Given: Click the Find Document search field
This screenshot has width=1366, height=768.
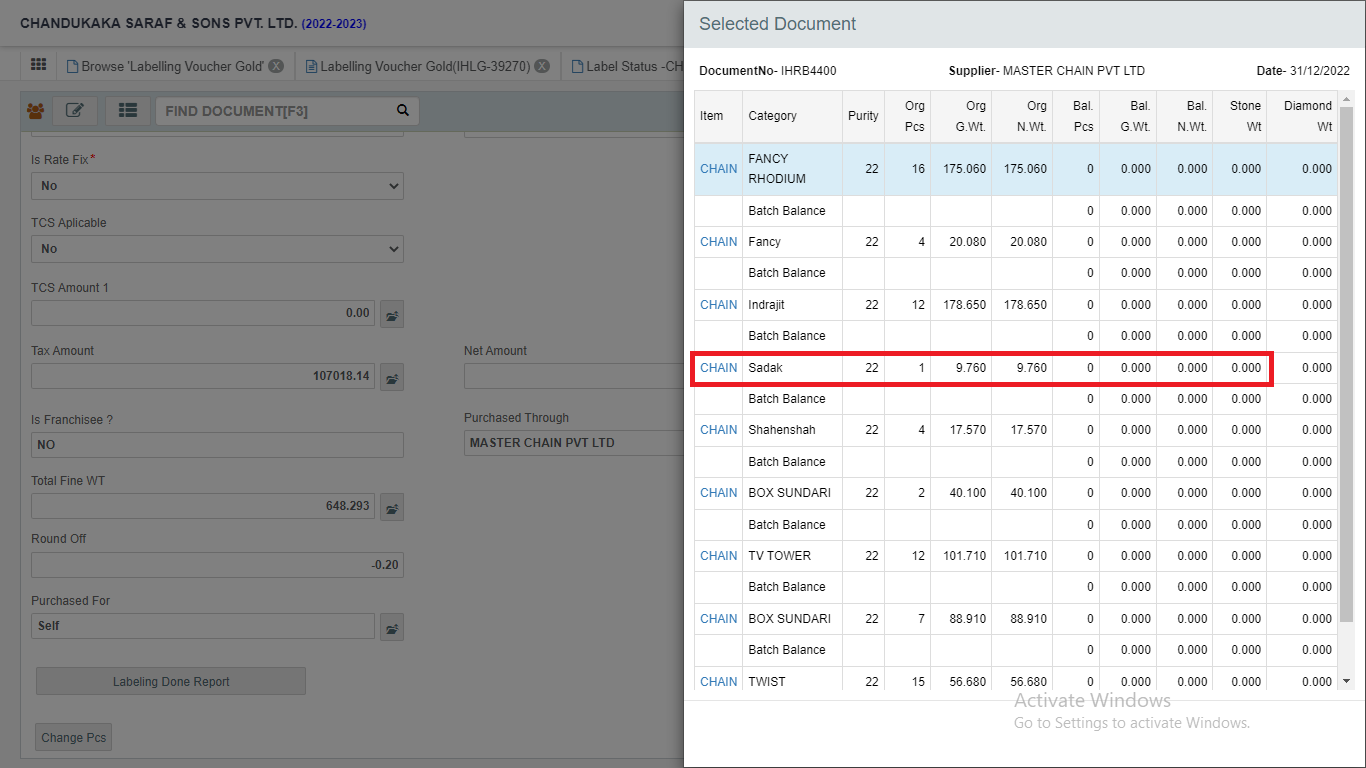Looking at the screenshot, I should 275,111.
